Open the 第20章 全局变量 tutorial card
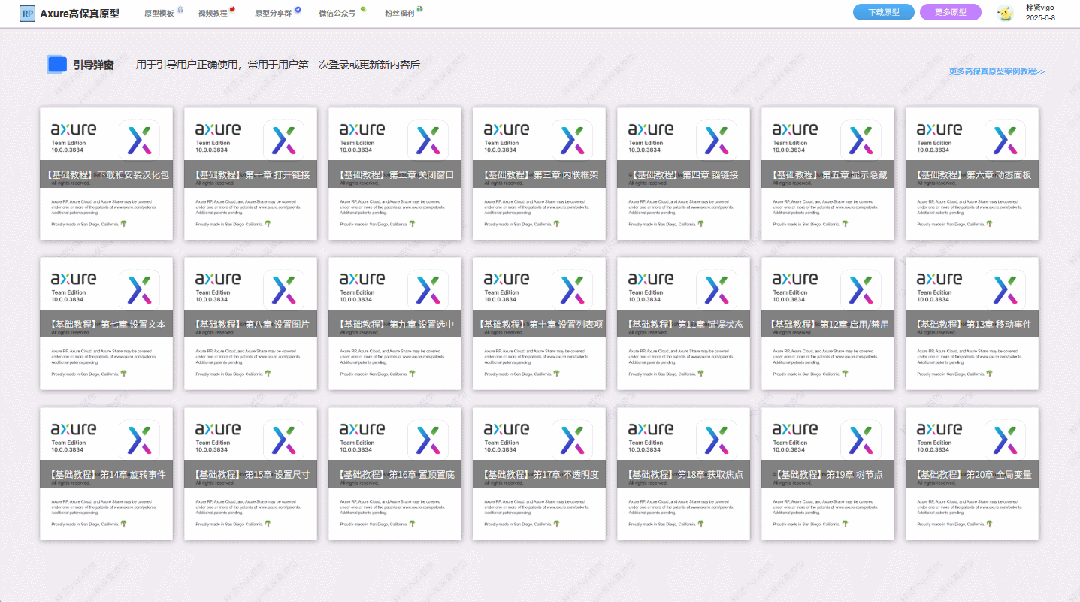Viewport: 1080px width, 602px height. (972, 473)
